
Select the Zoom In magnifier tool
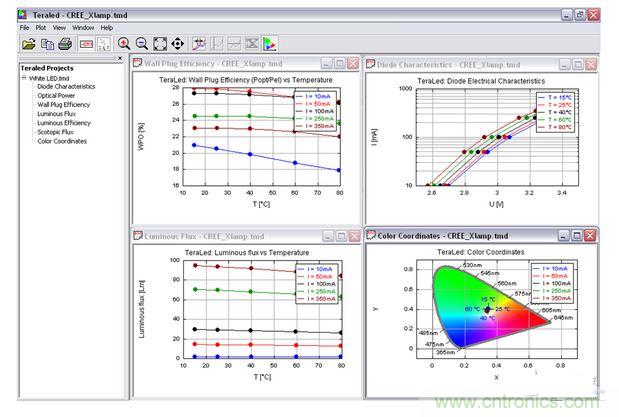(x=124, y=43)
